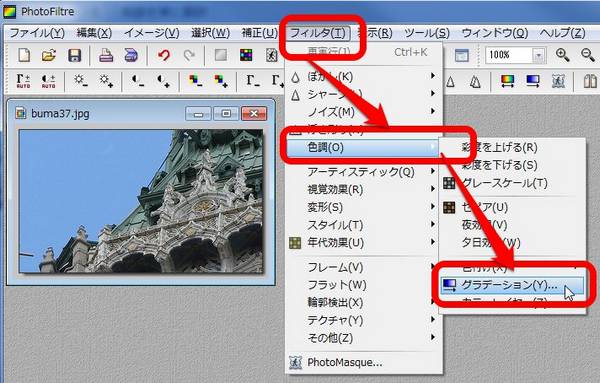Click the scanner import icon
Screen dimensions: 600x383
coord(131,55)
